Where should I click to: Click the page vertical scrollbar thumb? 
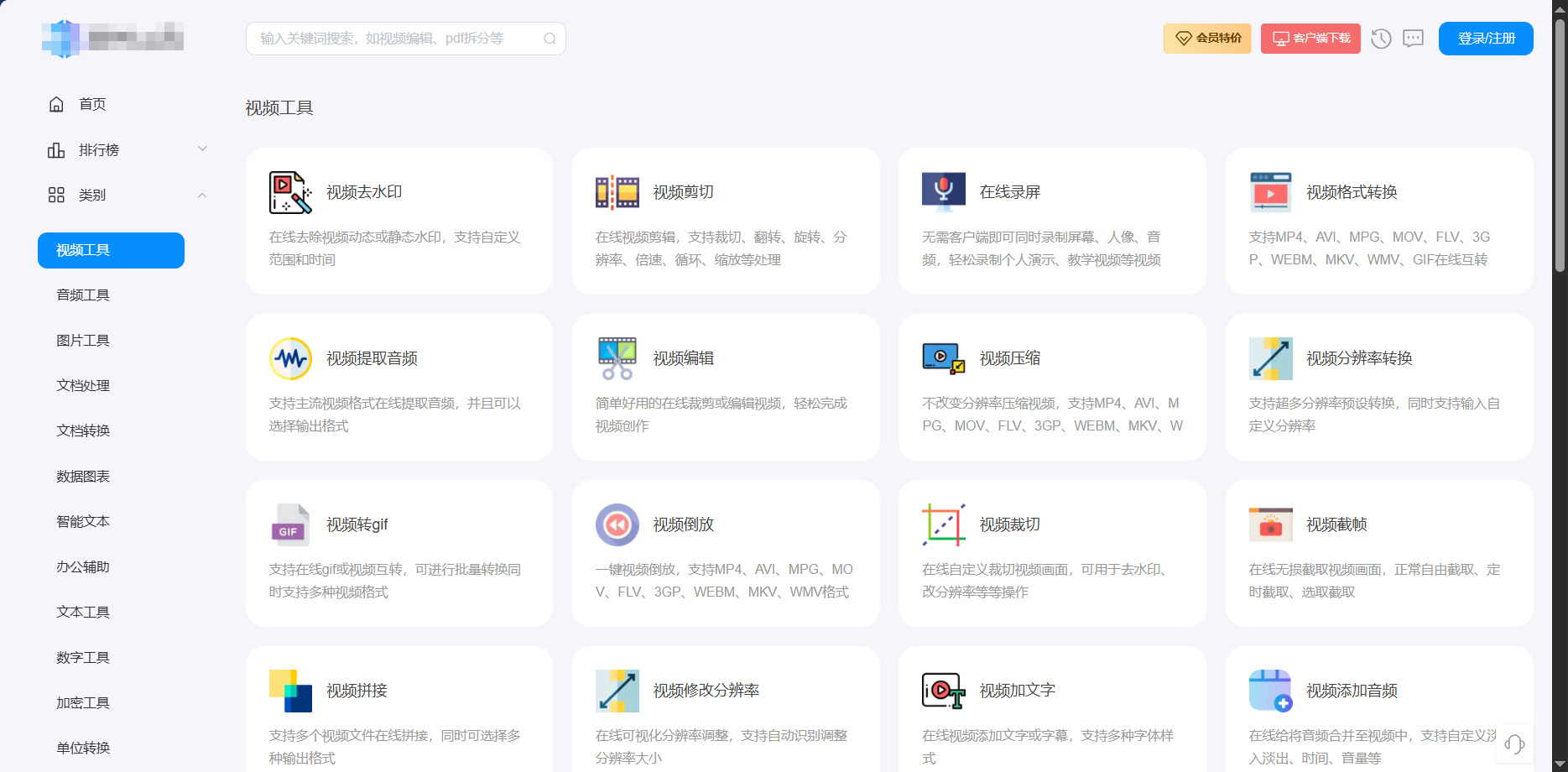[x=1560, y=144]
